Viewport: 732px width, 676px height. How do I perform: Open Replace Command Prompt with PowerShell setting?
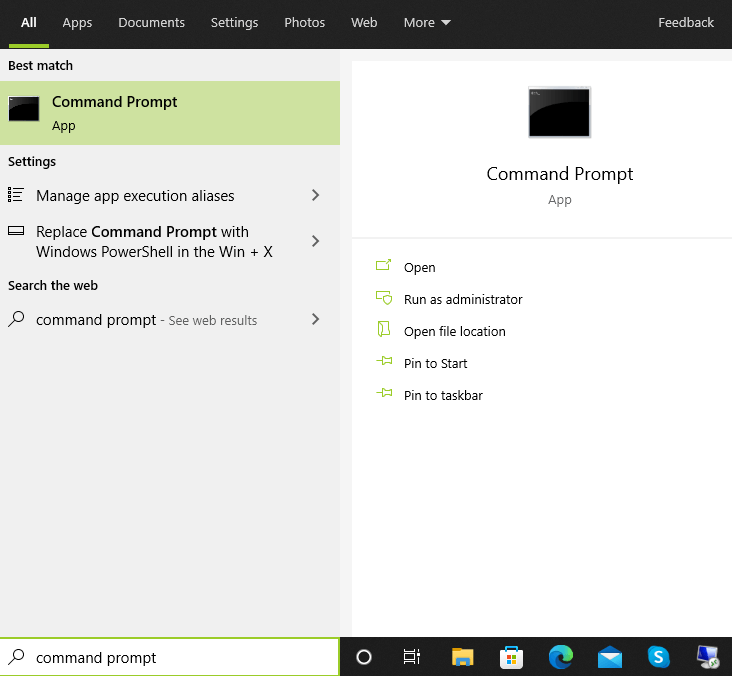(170, 242)
